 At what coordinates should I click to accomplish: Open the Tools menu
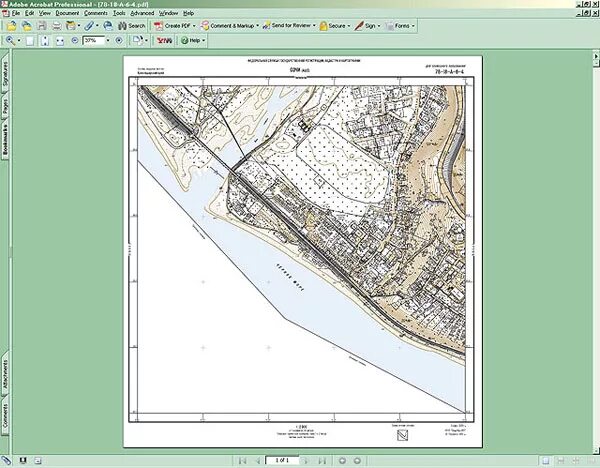(x=119, y=13)
